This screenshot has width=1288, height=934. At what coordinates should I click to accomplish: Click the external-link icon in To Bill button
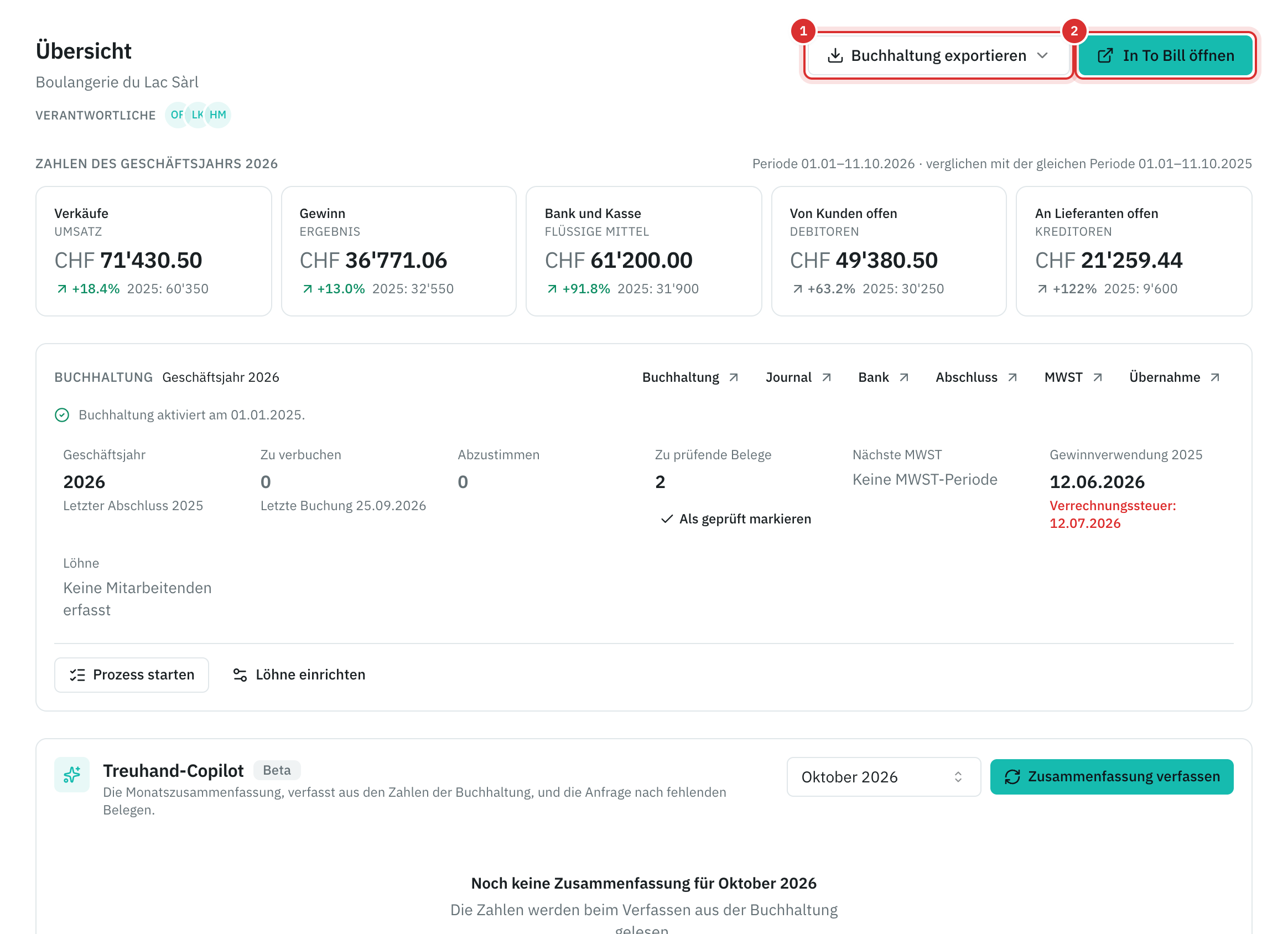(x=1105, y=56)
